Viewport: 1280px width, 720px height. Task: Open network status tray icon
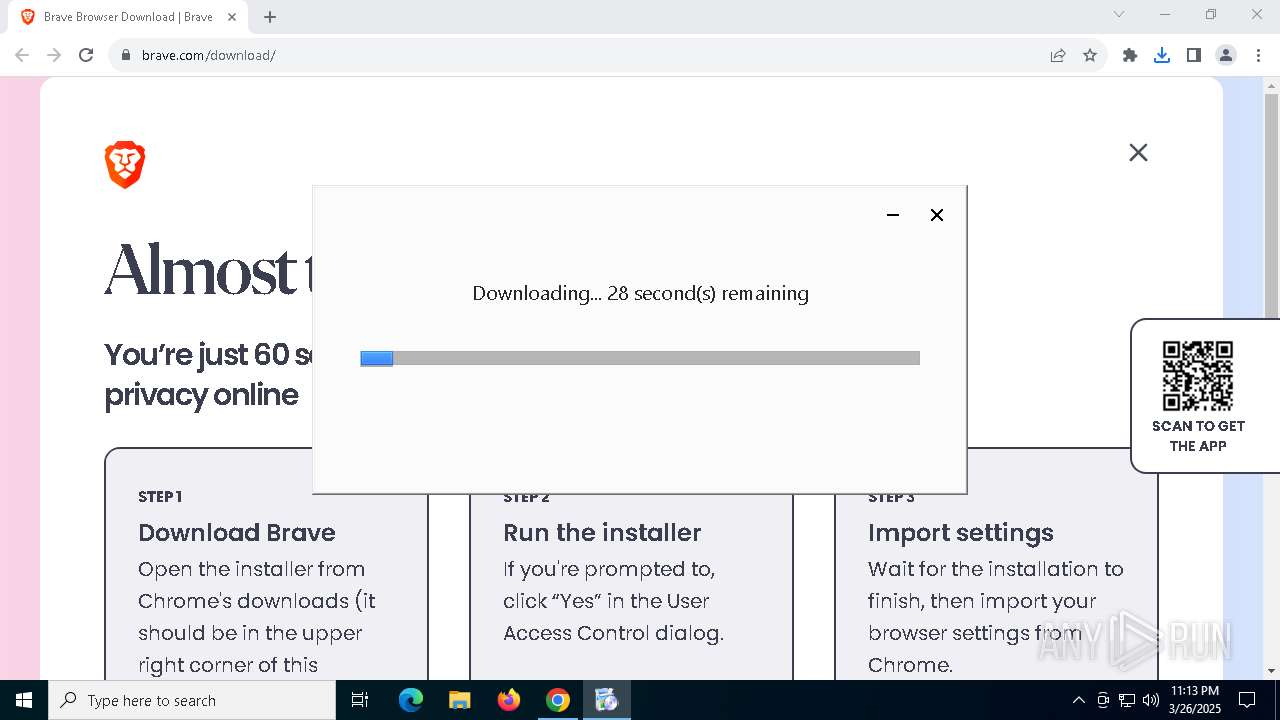(1127, 700)
